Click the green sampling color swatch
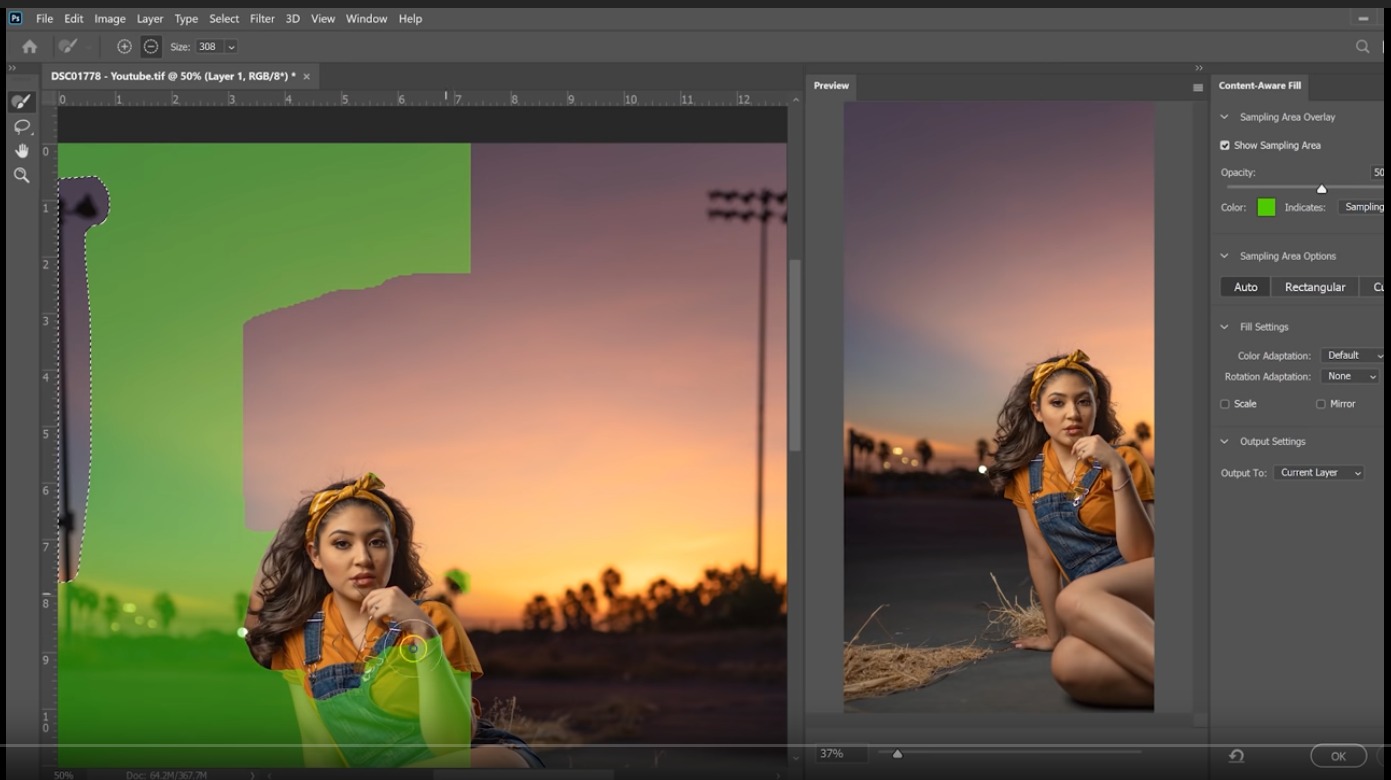 (1266, 208)
